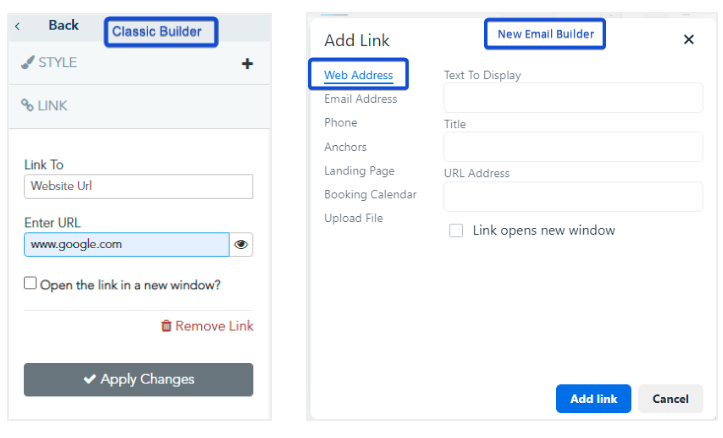Open the Landing Page option

click(x=359, y=171)
